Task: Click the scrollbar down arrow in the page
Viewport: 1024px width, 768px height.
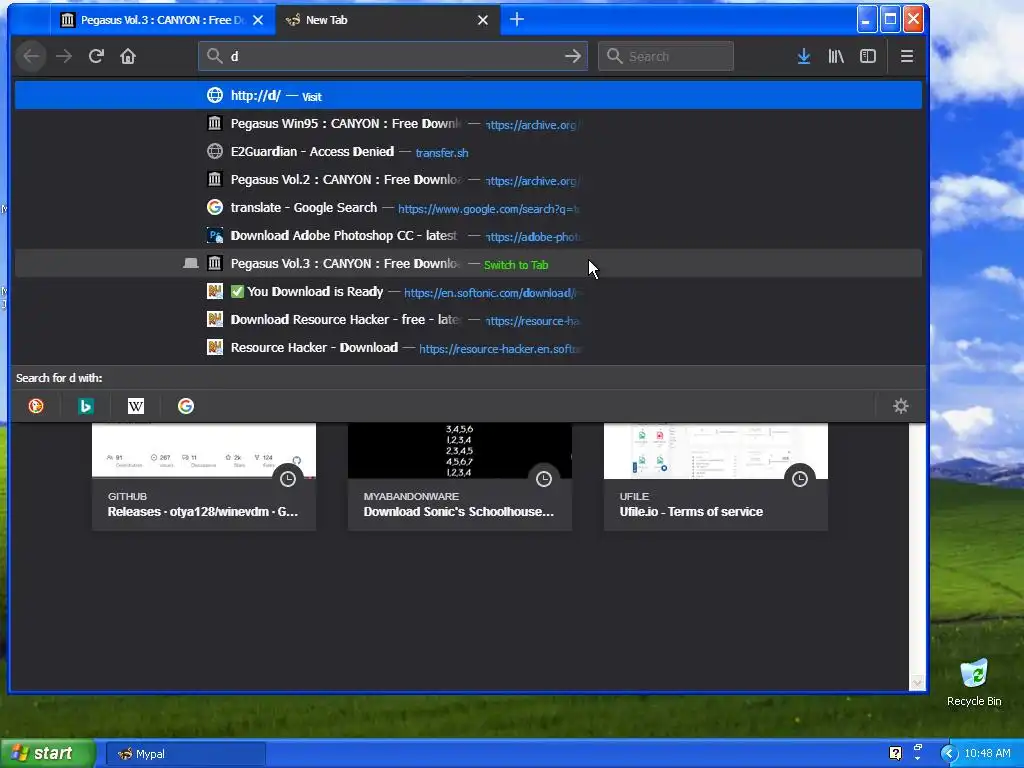Action: pyautogui.click(x=917, y=682)
